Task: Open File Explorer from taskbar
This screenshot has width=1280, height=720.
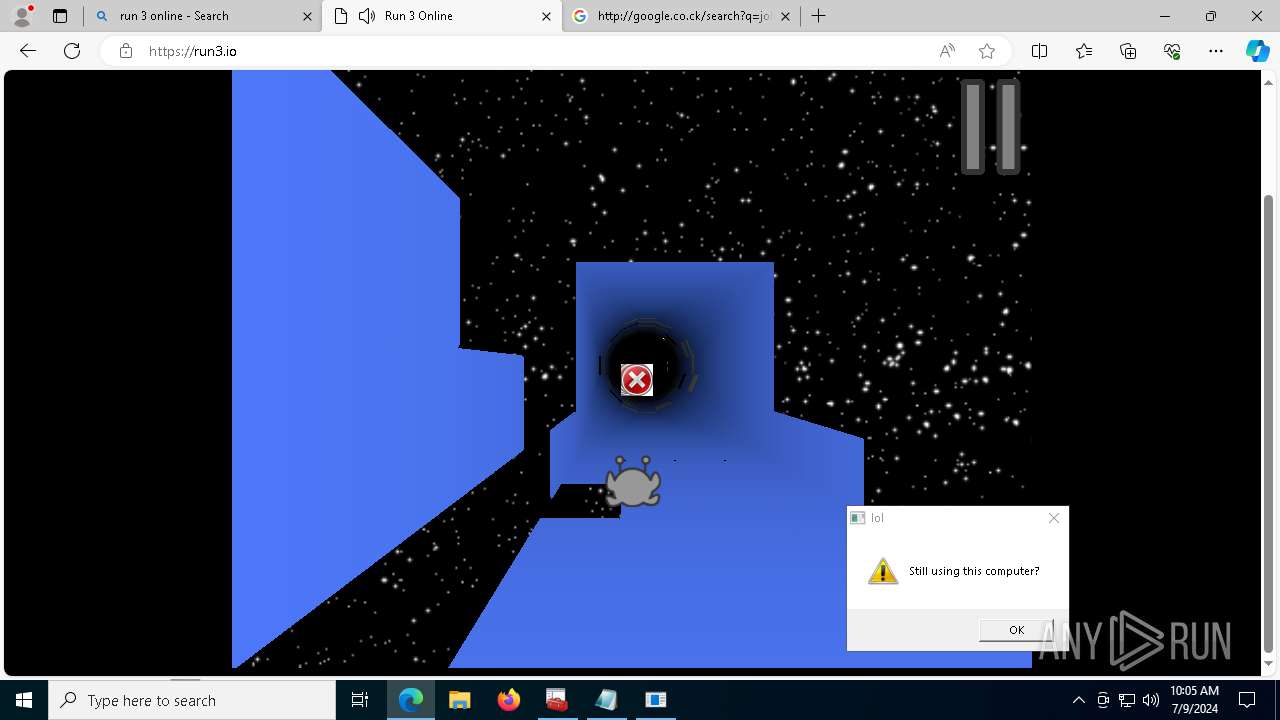Action: click(x=460, y=700)
